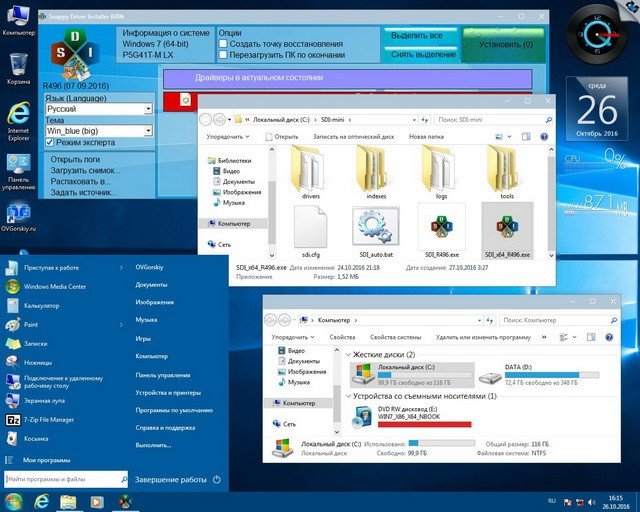Expand the Organize menu in SDI-mini window
Viewport: 640px width, 512px height.
coord(228,137)
